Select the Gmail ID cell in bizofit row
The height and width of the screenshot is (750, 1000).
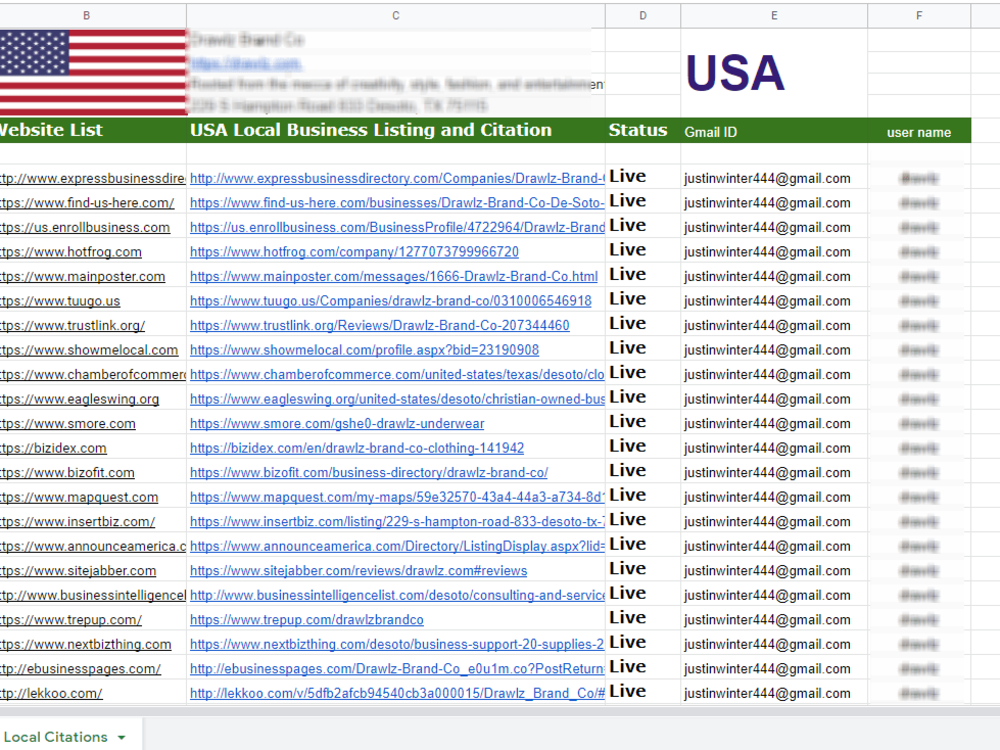(767, 473)
